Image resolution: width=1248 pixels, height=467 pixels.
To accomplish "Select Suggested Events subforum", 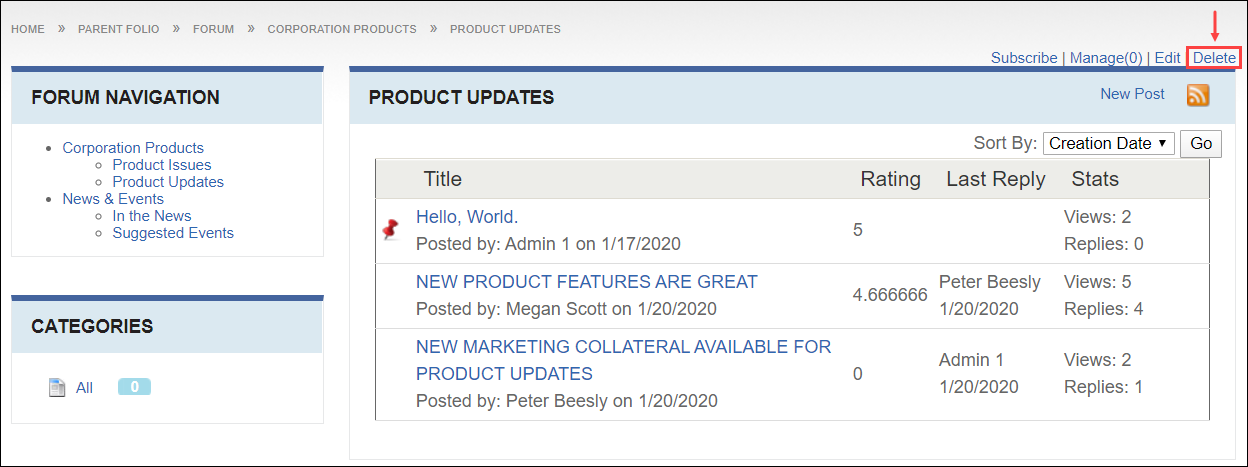I will pyautogui.click(x=173, y=233).
